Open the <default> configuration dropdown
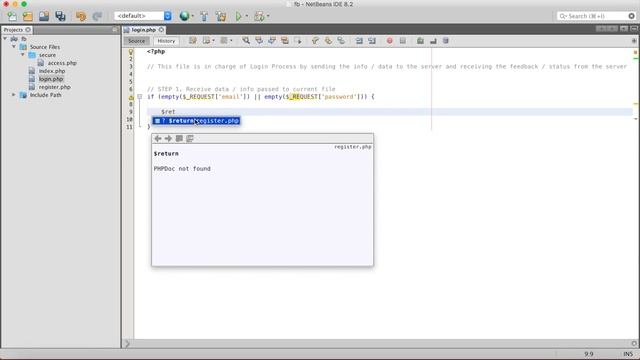The width and height of the screenshot is (640, 360). tap(143, 16)
